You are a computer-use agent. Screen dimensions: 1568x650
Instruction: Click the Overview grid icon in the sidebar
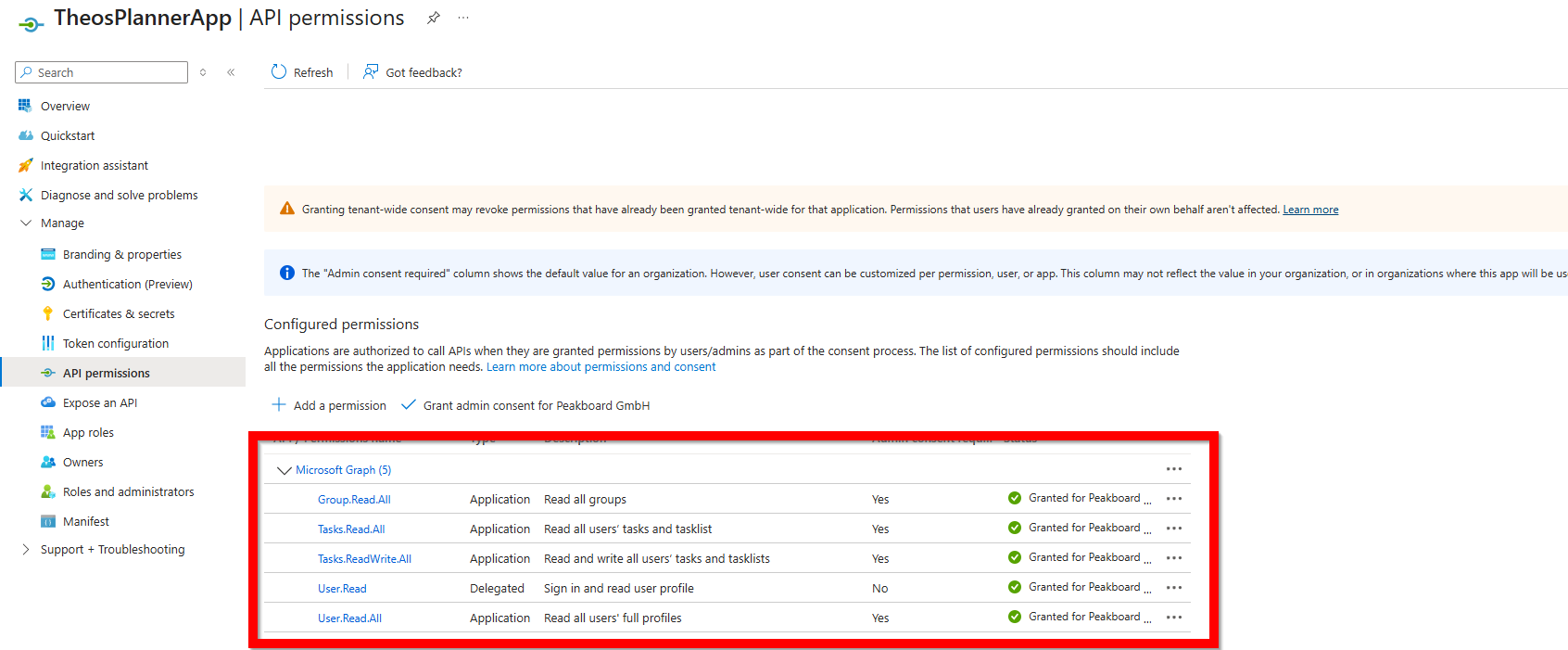pos(25,106)
